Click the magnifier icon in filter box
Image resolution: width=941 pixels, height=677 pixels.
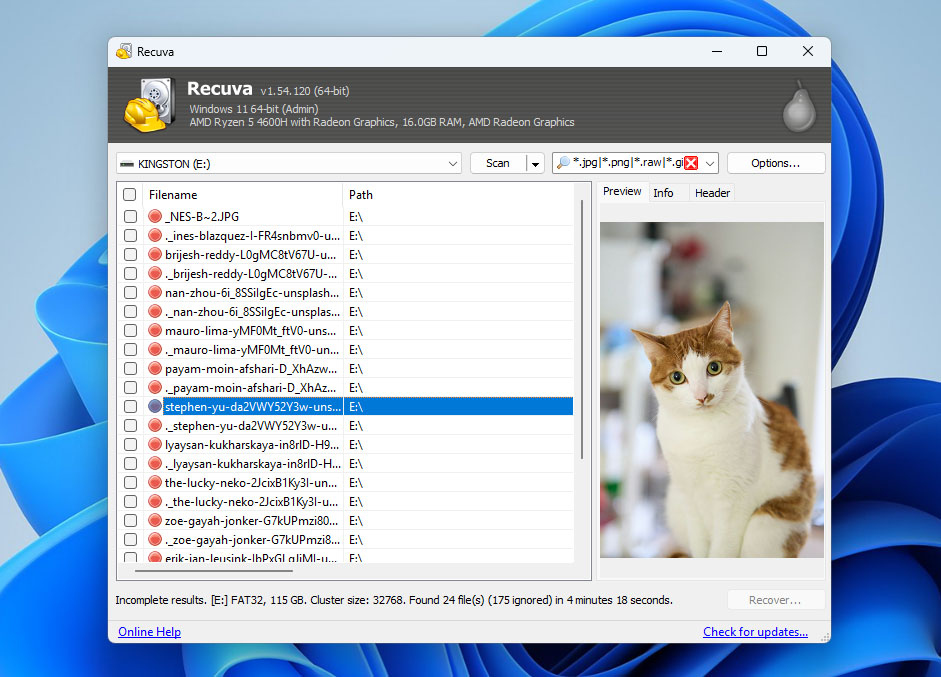click(x=563, y=163)
